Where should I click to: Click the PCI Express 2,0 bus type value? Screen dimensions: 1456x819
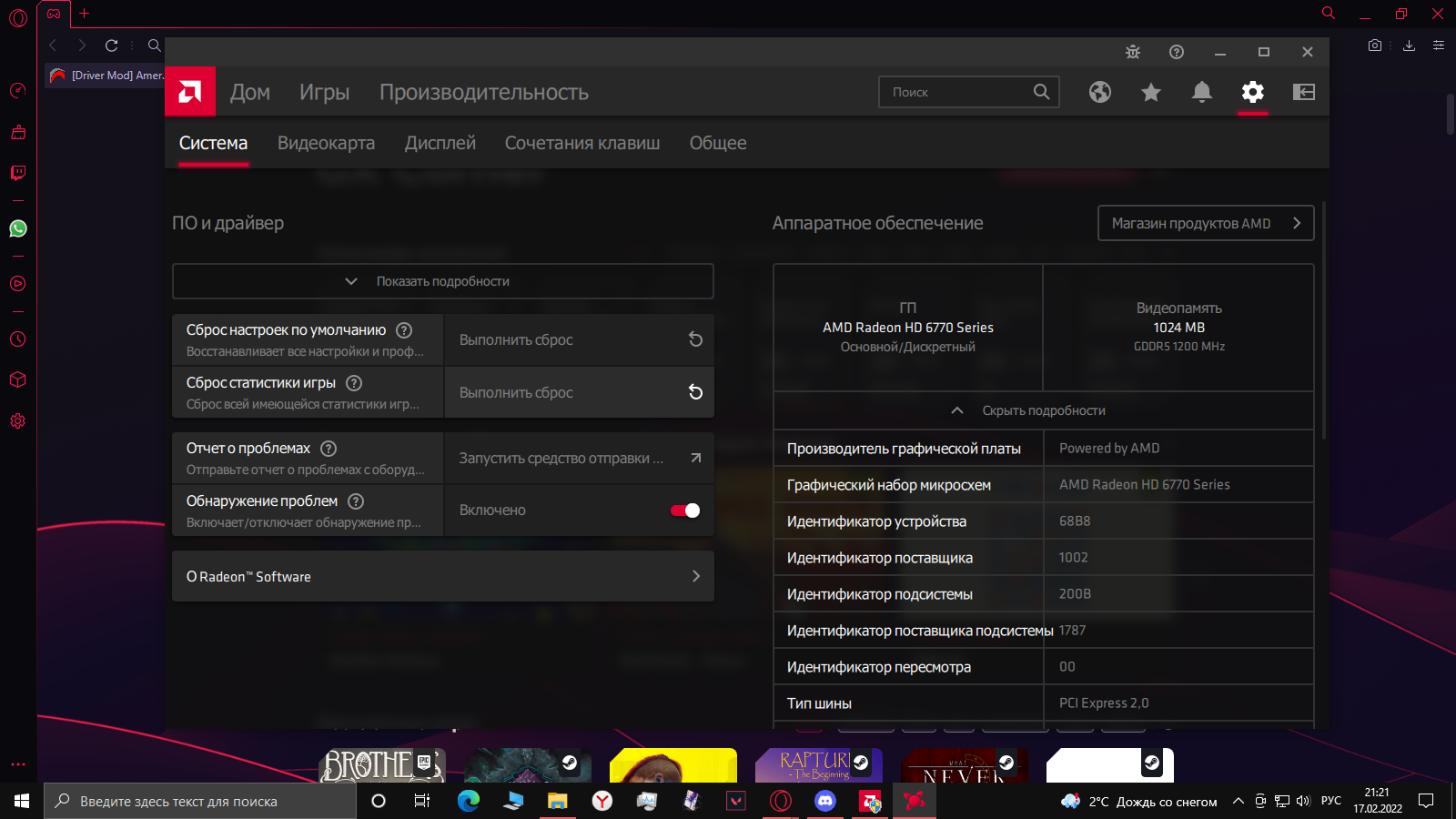(x=1104, y=703)
